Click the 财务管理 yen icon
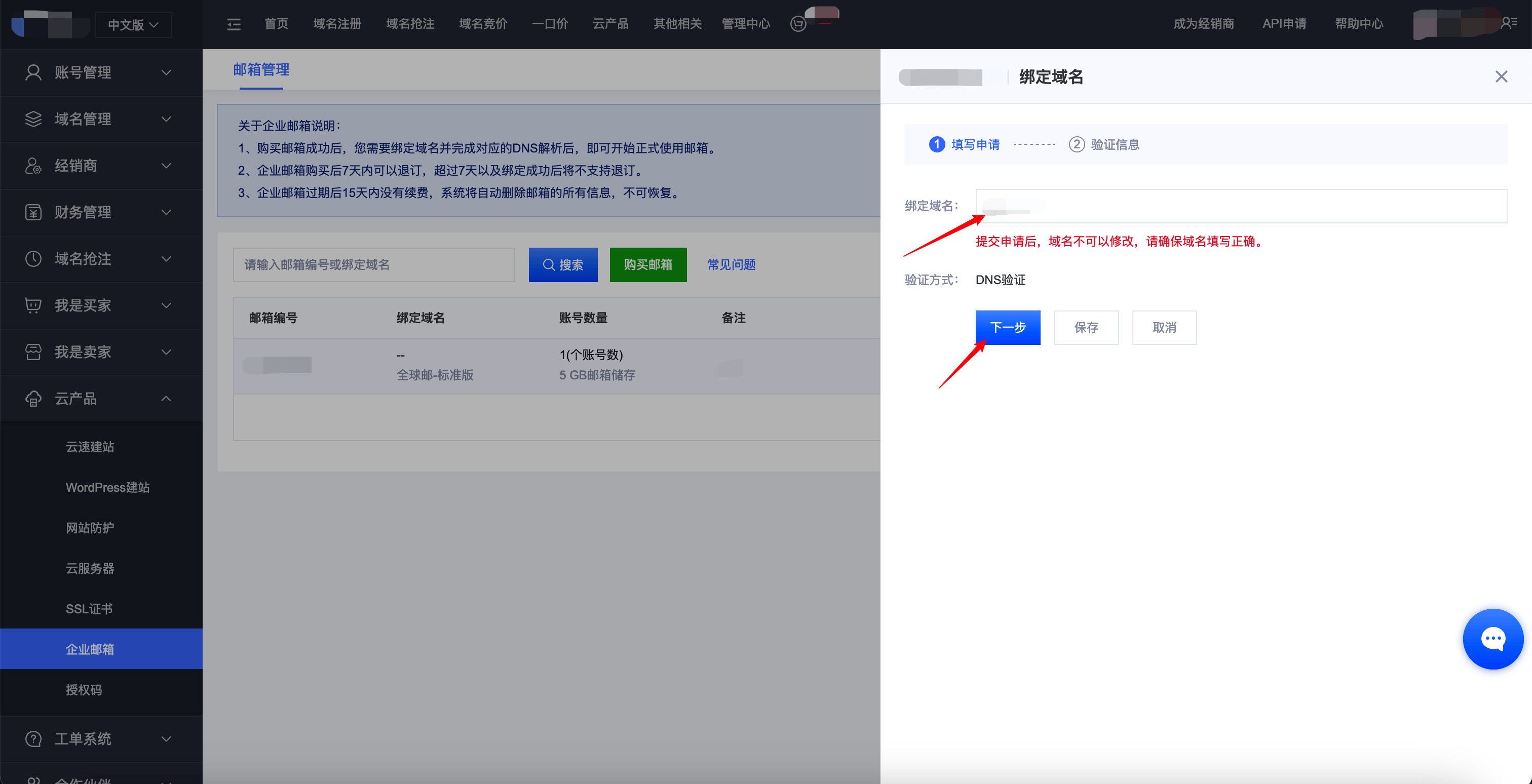 (x=33, y=212)
